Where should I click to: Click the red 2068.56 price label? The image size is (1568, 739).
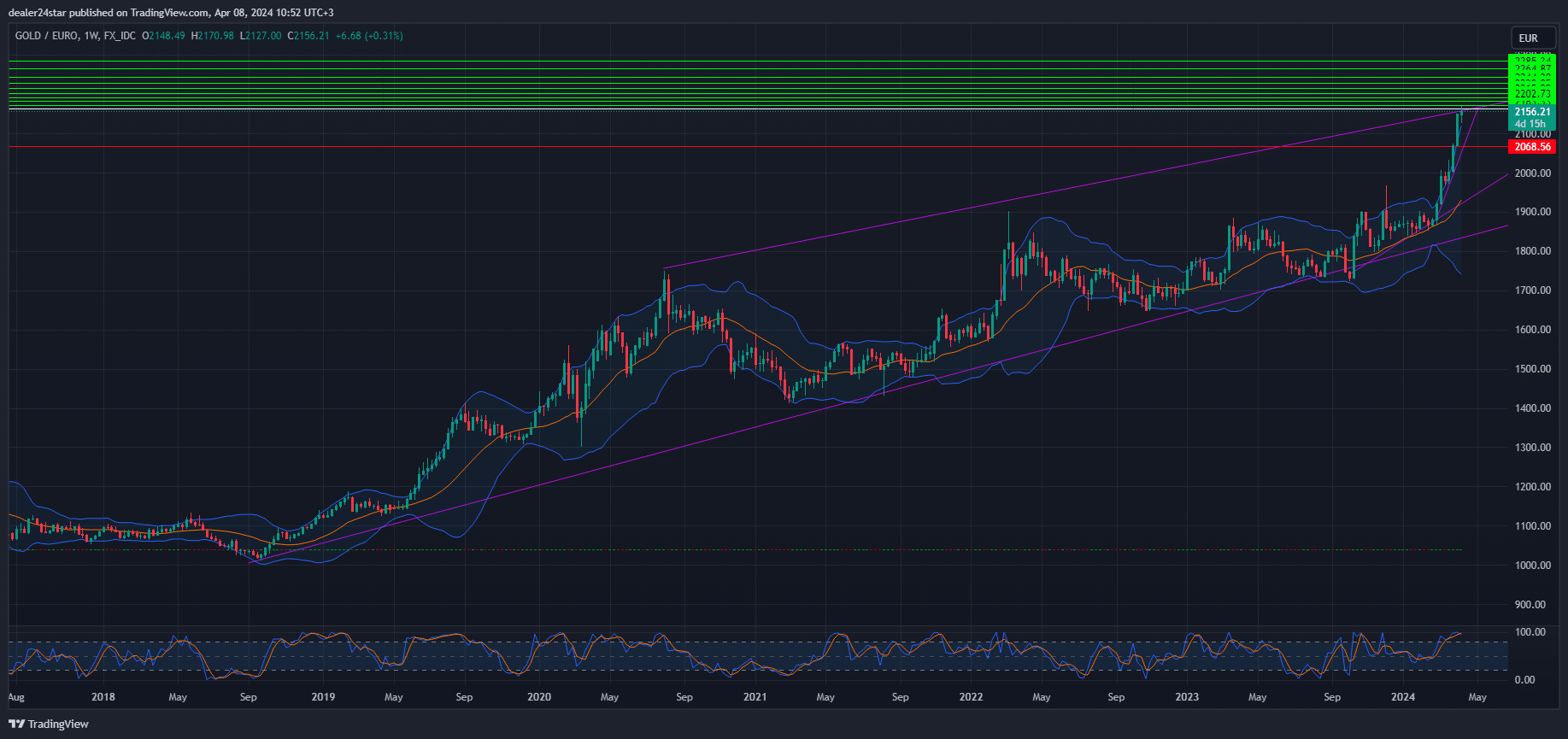tap(1532, 147)
